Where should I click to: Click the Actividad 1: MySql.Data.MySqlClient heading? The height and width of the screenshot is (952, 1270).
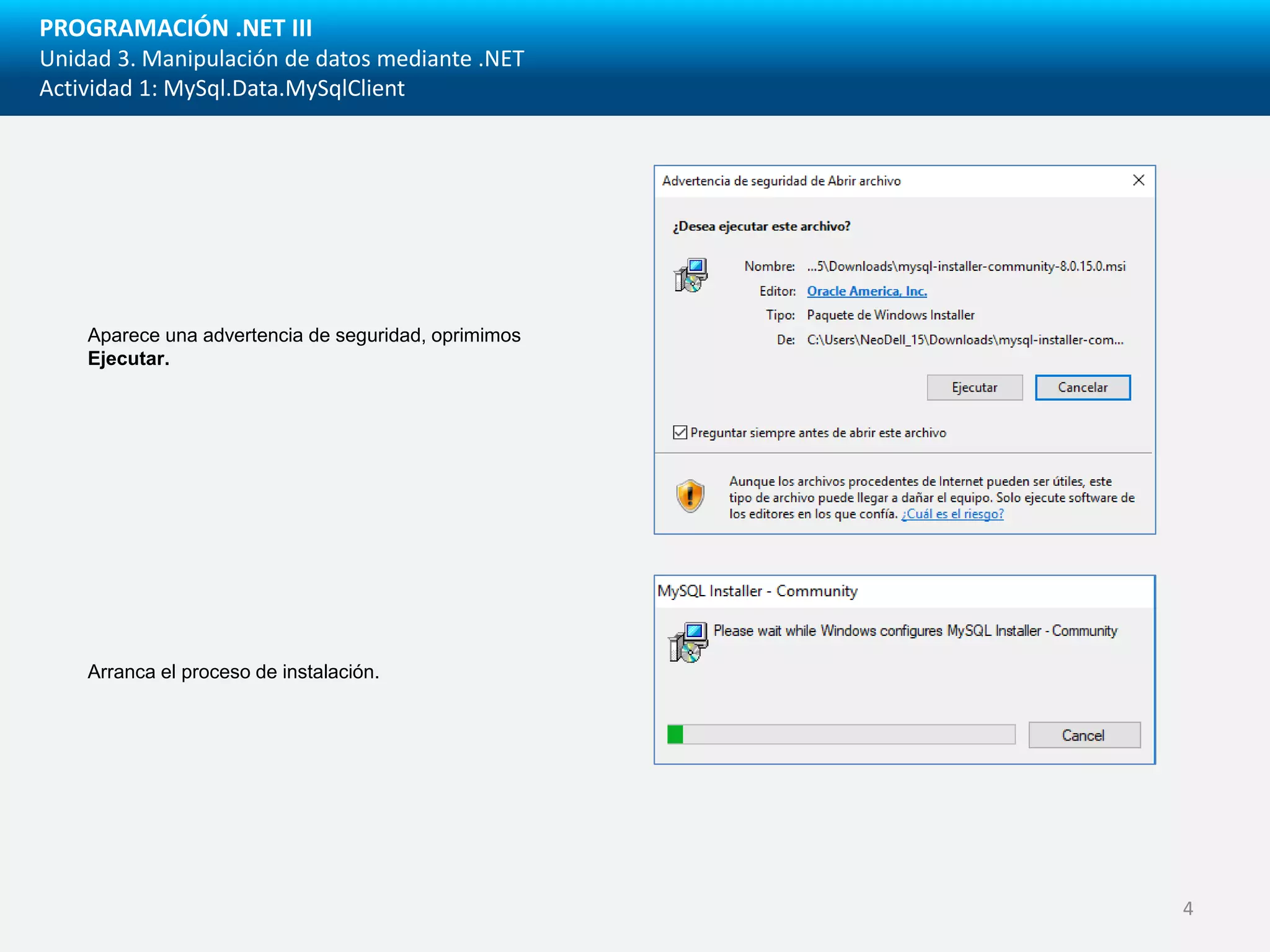(x=222, y=88)
